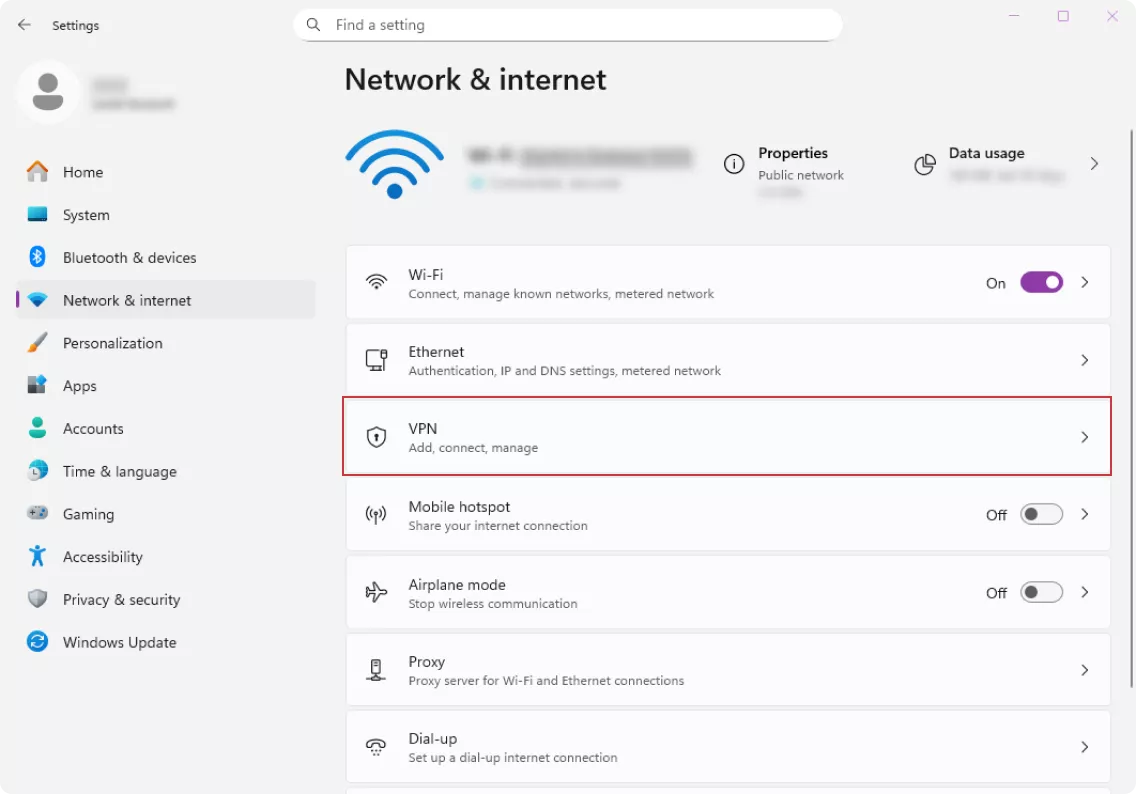The image size is (1136, 794).
Task: Expand Ethernet settings chevron
Action: 1085,360
